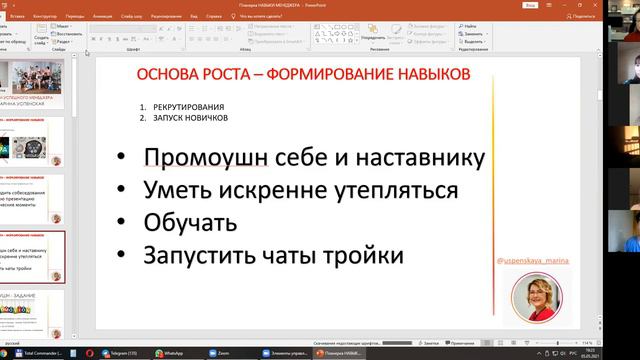Viewport: 640px width, 360px height.
Task: Open the Раздел section dropdown
Action: tap(61, 42)
